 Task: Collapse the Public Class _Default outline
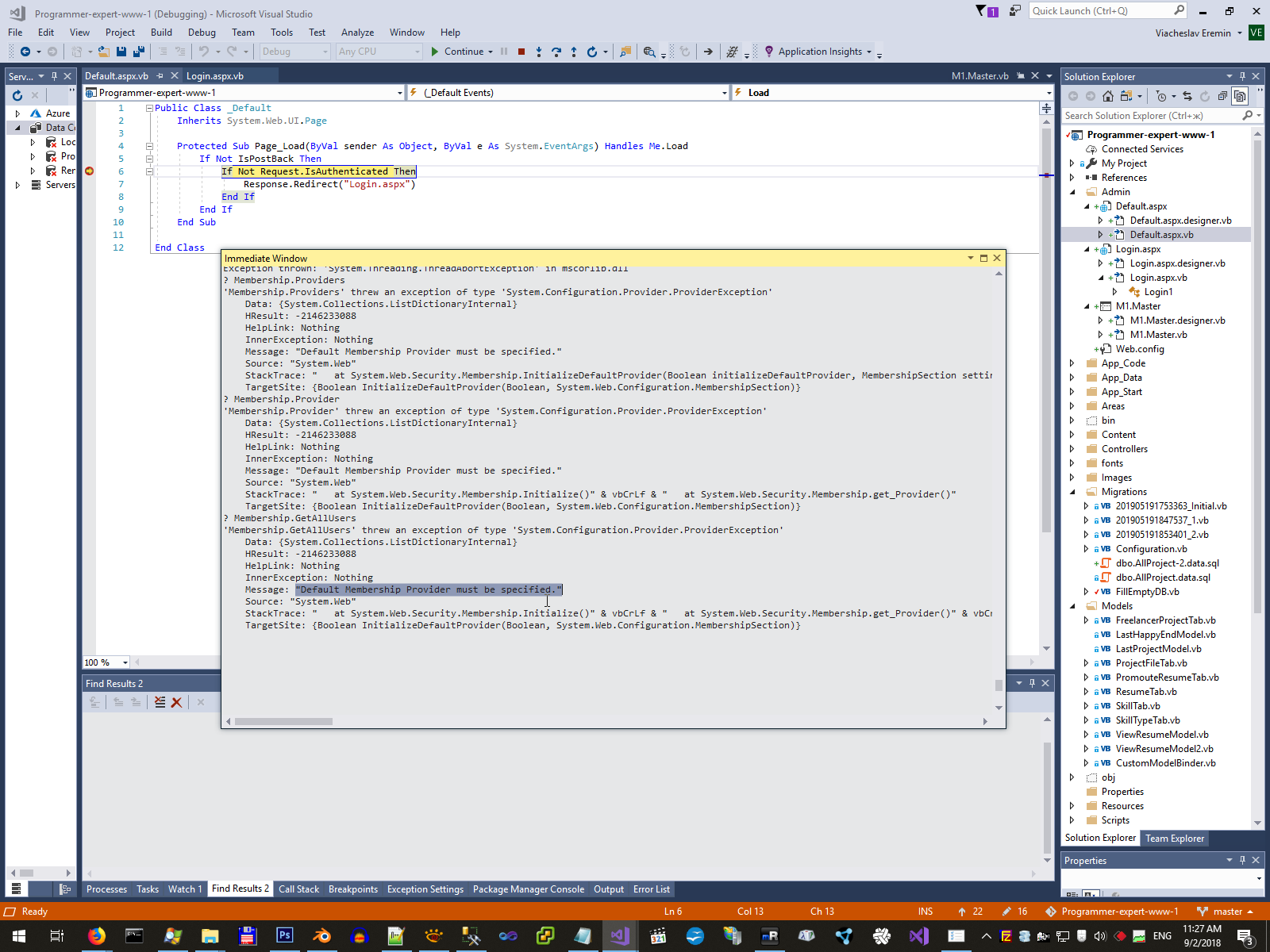tap(149, 108)
